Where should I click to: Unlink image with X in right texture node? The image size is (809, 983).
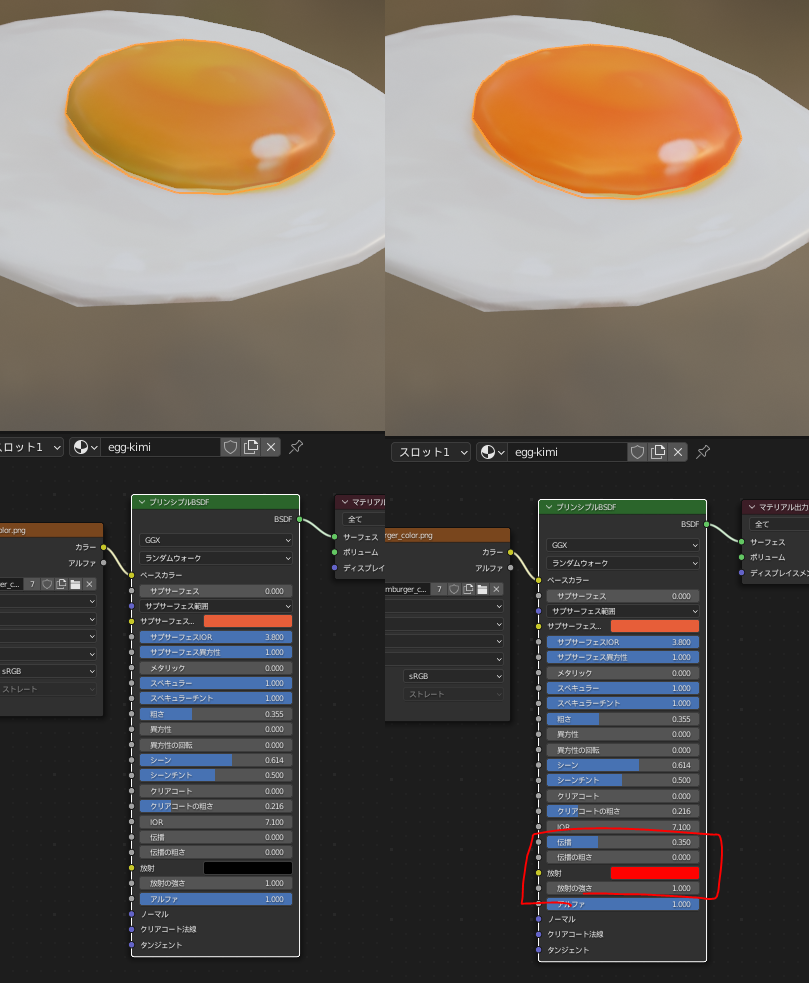point(496,589)
